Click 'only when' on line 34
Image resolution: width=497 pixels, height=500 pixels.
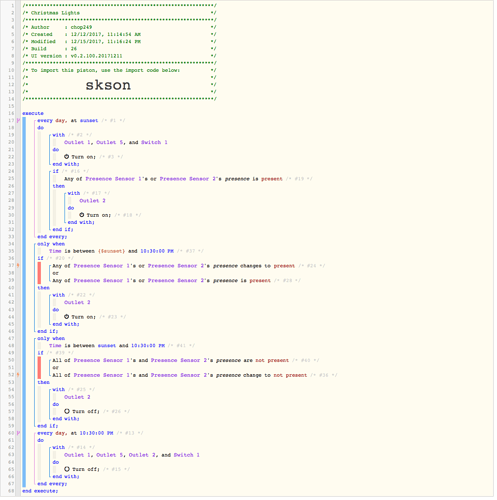(x=51, y=244)
